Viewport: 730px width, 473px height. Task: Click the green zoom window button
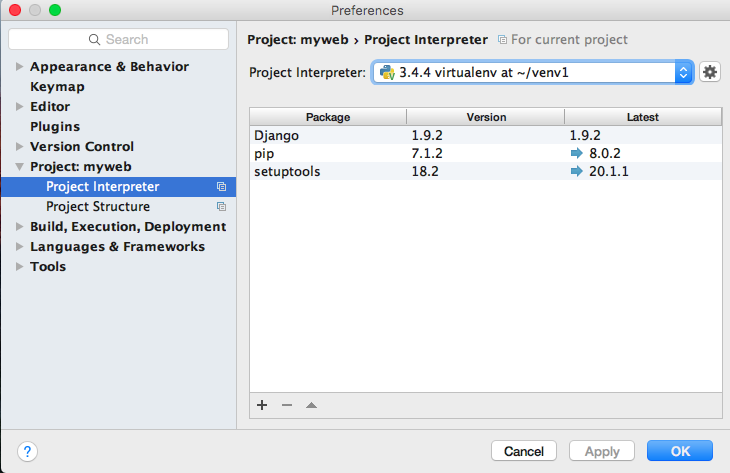coord(55,10)
